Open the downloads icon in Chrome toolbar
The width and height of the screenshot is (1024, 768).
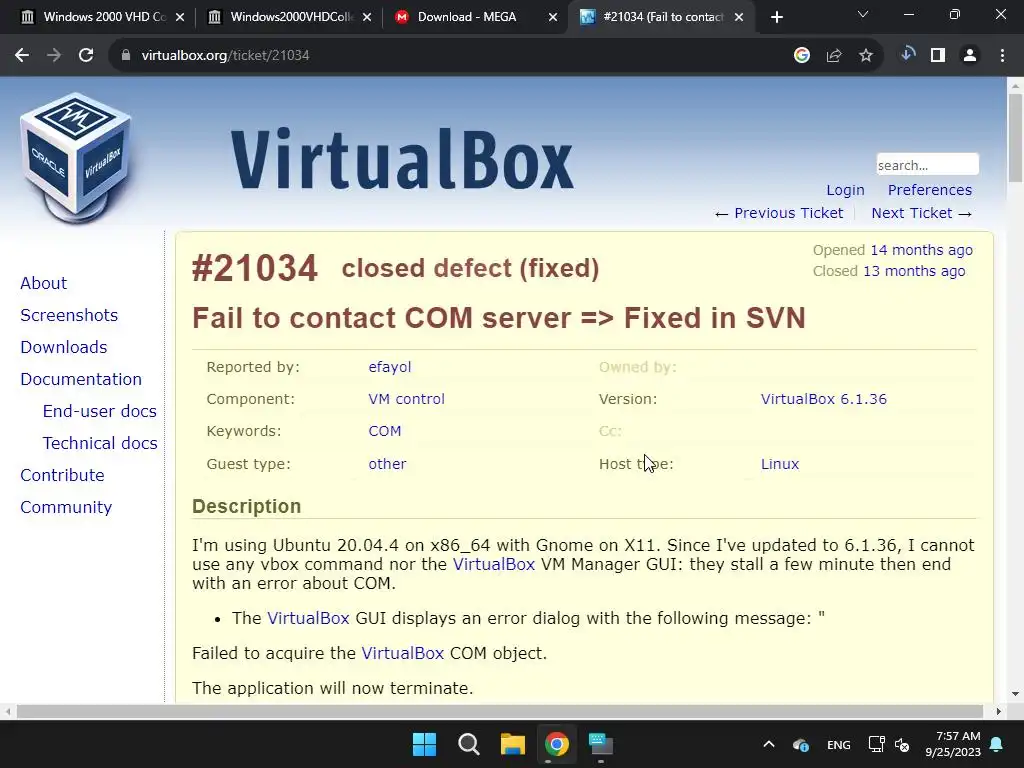point(907,54)
